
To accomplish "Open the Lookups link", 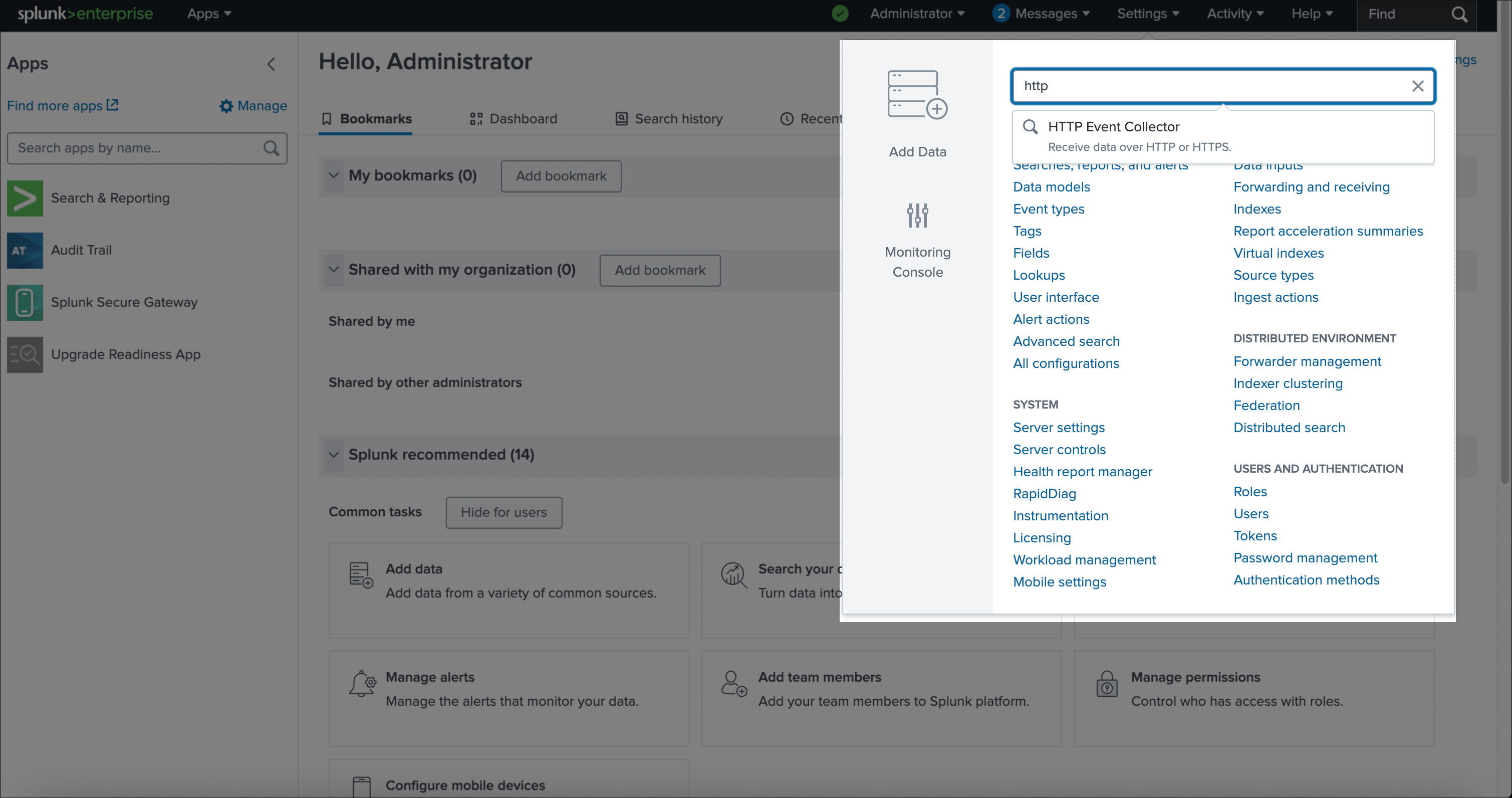I will click(1039, 275).
